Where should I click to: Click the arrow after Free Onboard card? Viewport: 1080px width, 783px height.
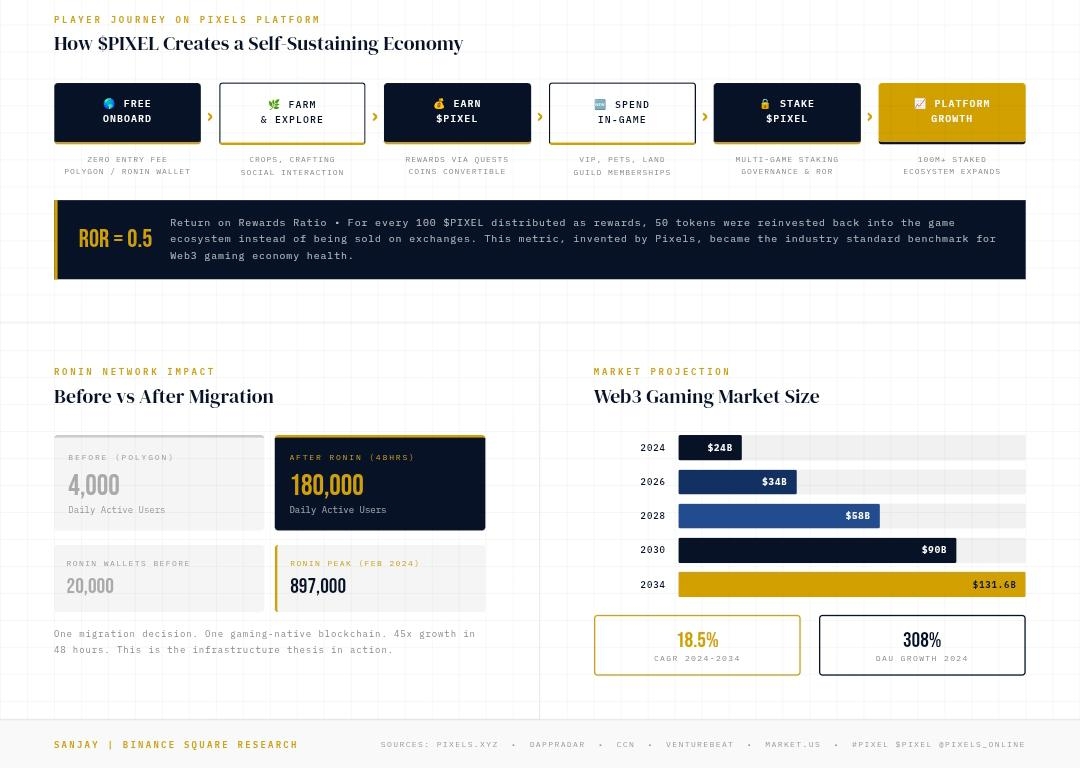coord(210,116)
